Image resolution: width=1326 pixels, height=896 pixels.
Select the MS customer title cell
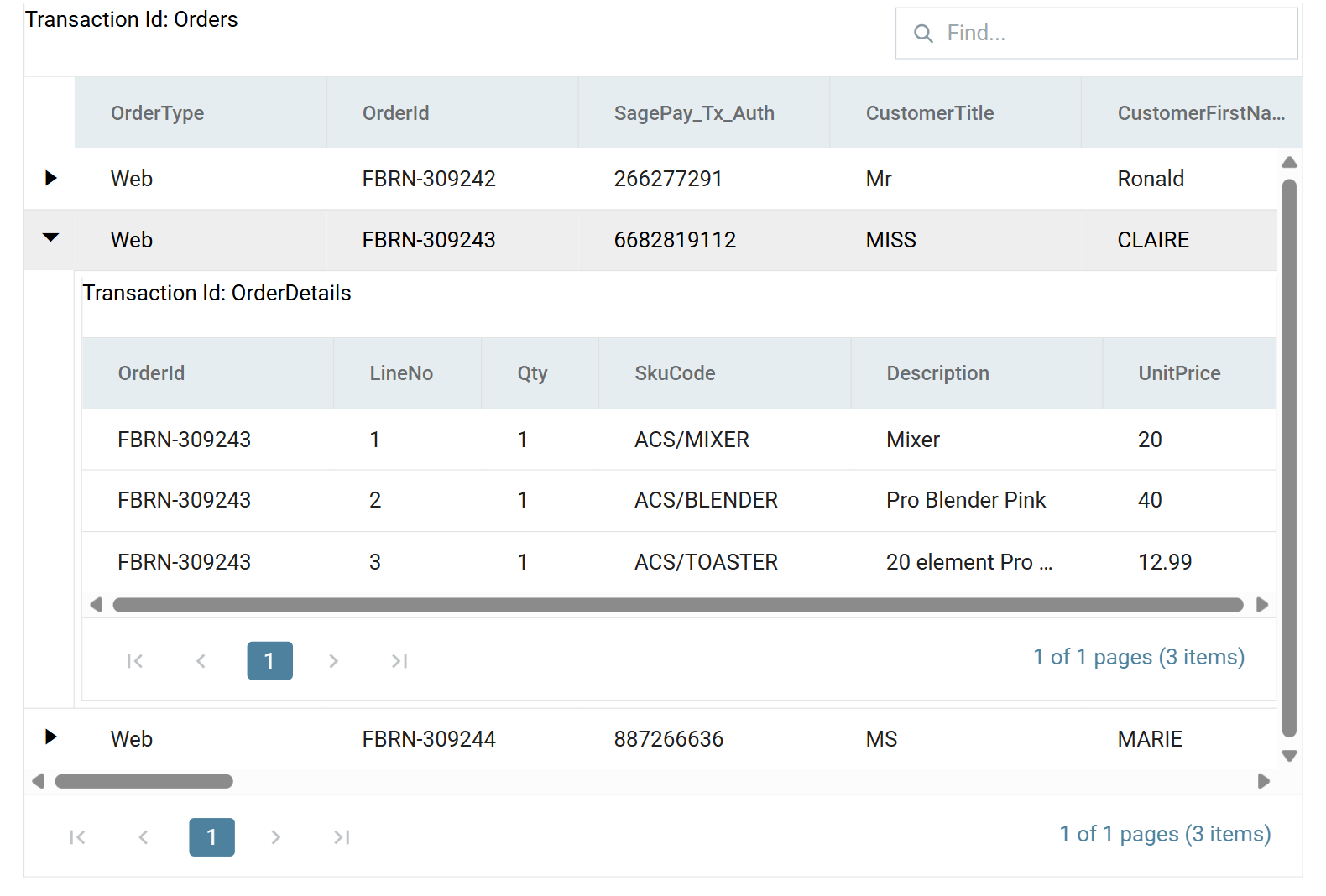pyautogui.click(x=956, y=739)
